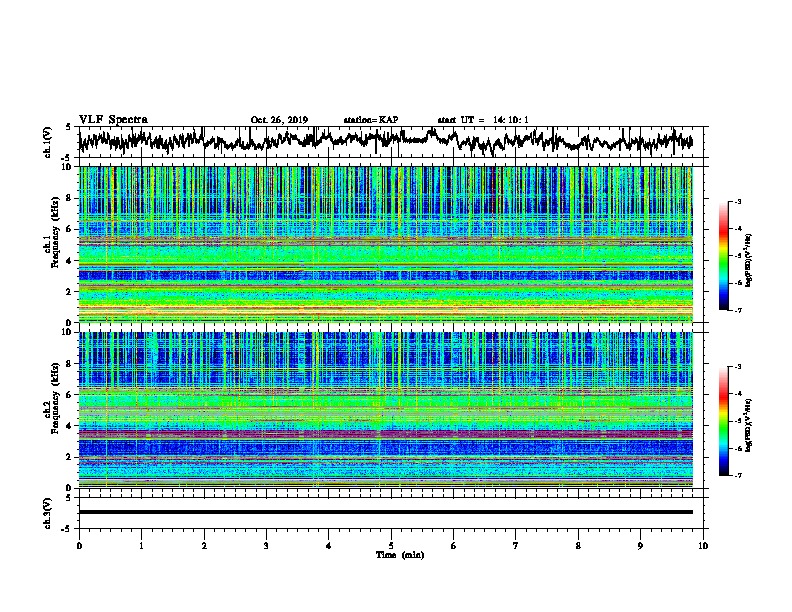Click the ch.2 "Frequency (kHz)" axis label

coord(55,398)
